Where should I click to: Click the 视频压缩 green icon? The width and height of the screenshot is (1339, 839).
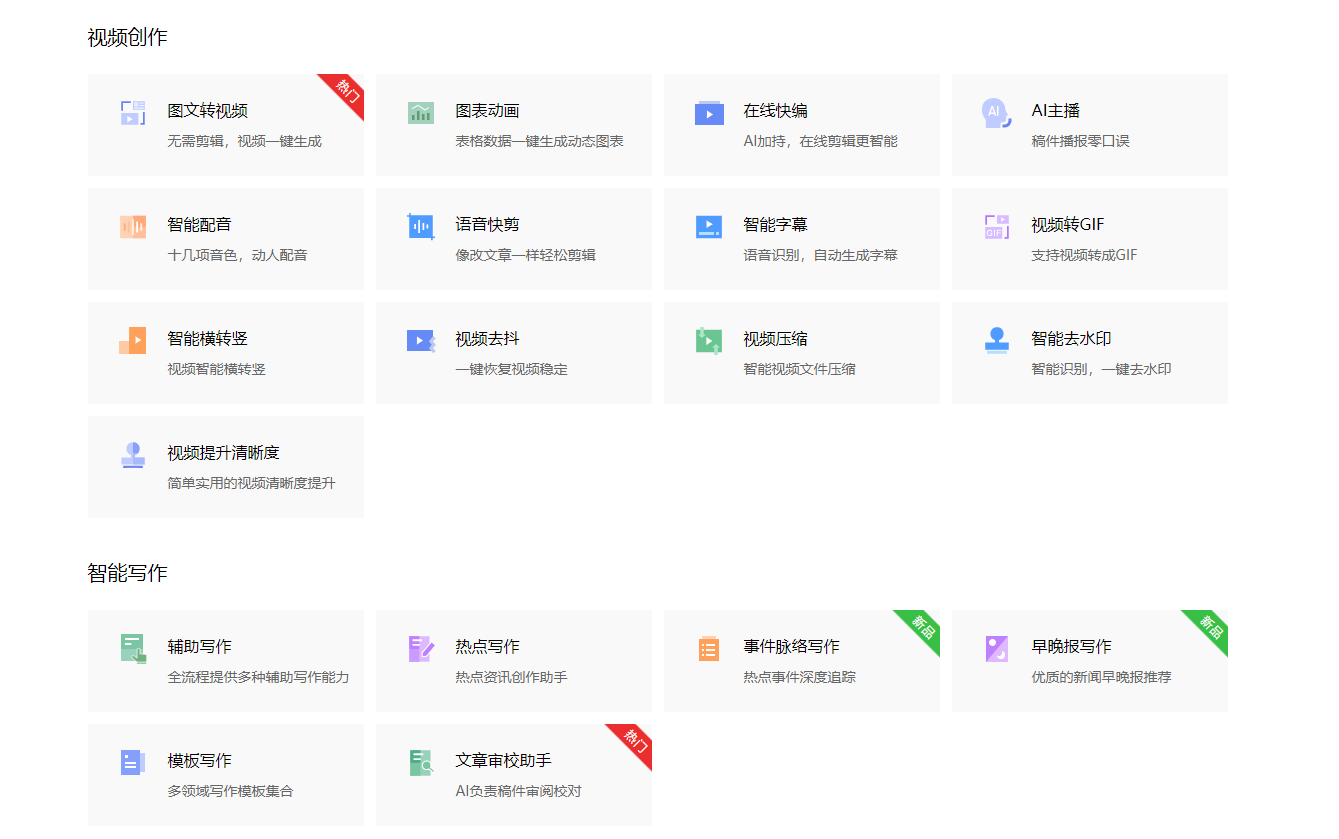[x=709, y=341]
